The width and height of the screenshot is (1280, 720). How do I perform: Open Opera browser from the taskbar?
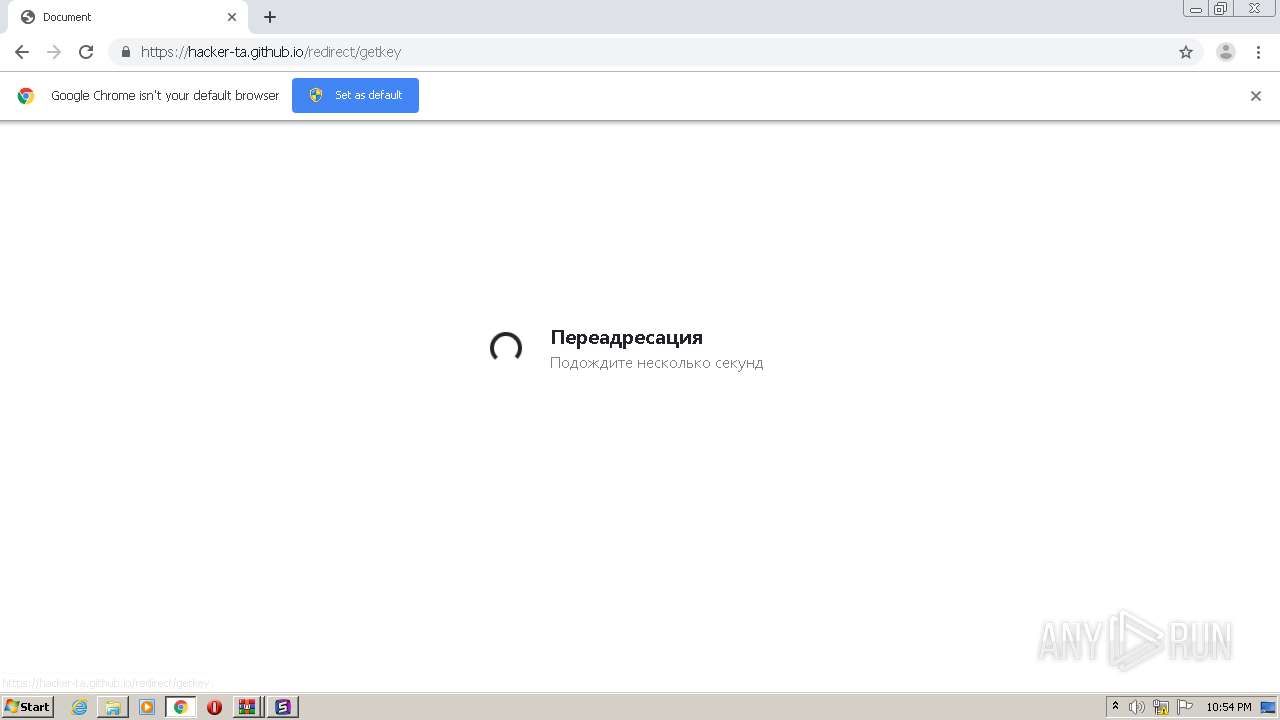[x=214, y=707]
